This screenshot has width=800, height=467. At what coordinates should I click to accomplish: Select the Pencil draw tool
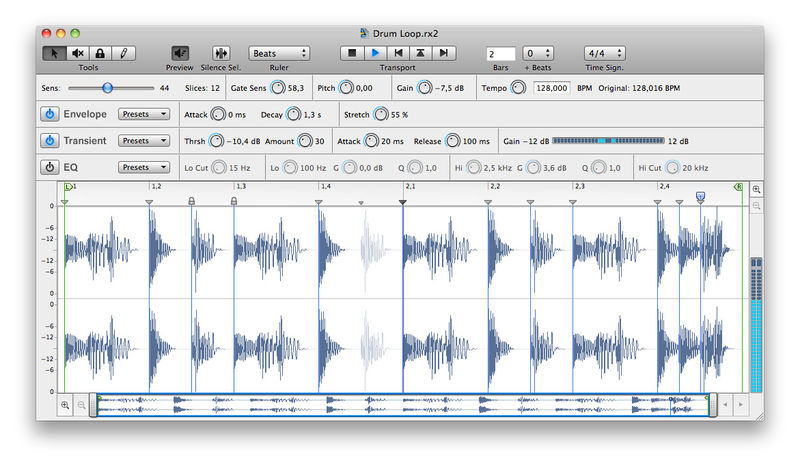click(x=123, y=53)
